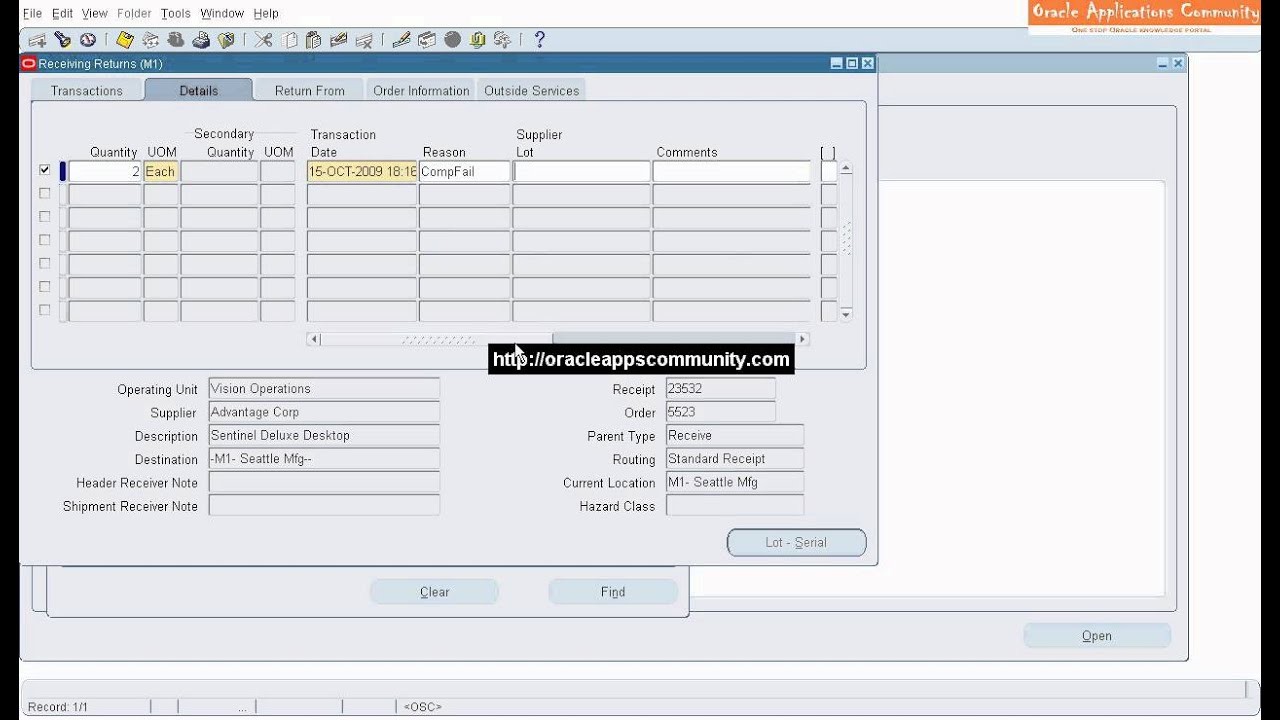
Task: Click the Transaction Date field 15-OCT-2009
Action: click(x=362, y=171)
